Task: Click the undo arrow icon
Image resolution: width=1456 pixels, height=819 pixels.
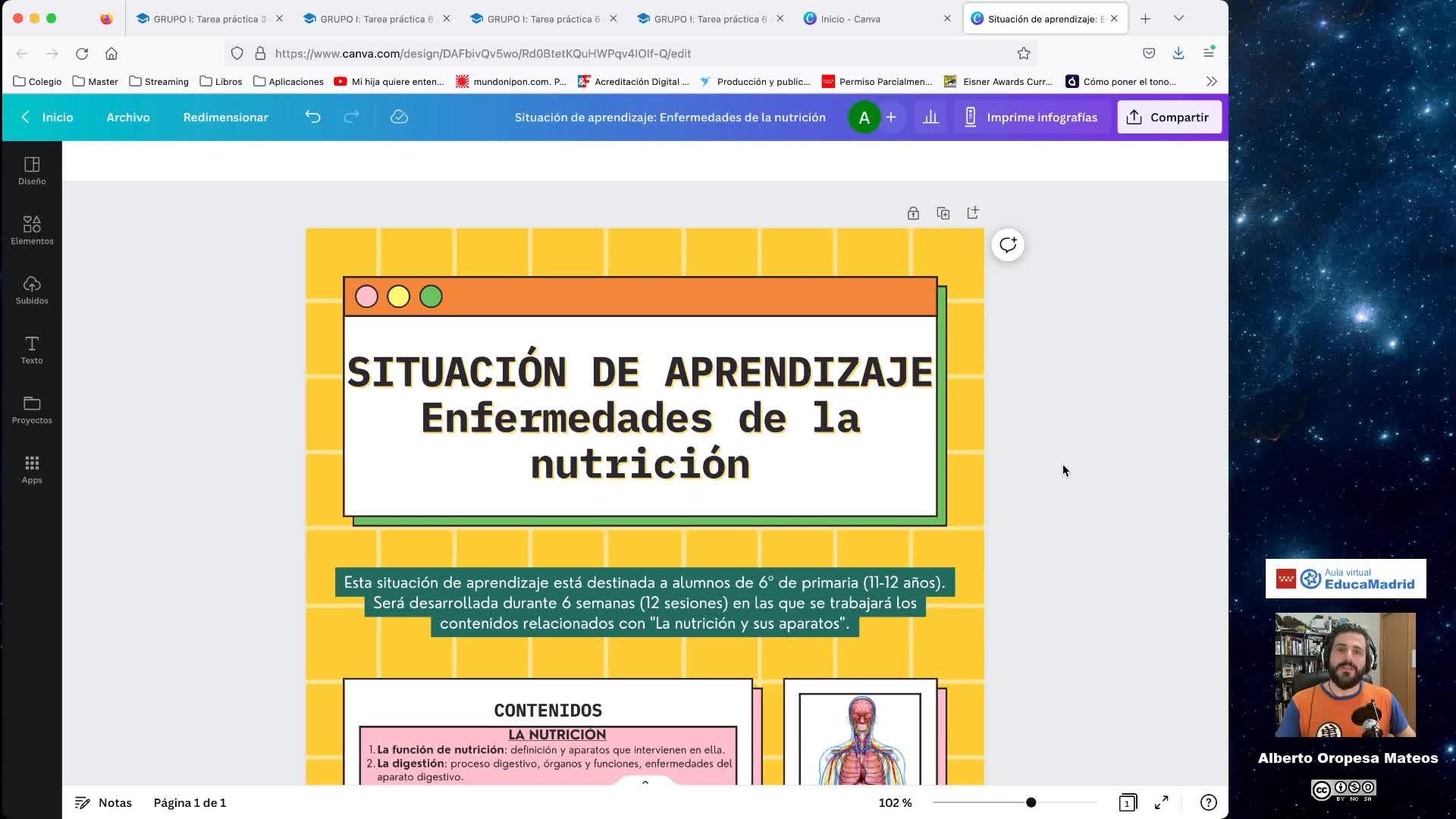Action: 312,117
